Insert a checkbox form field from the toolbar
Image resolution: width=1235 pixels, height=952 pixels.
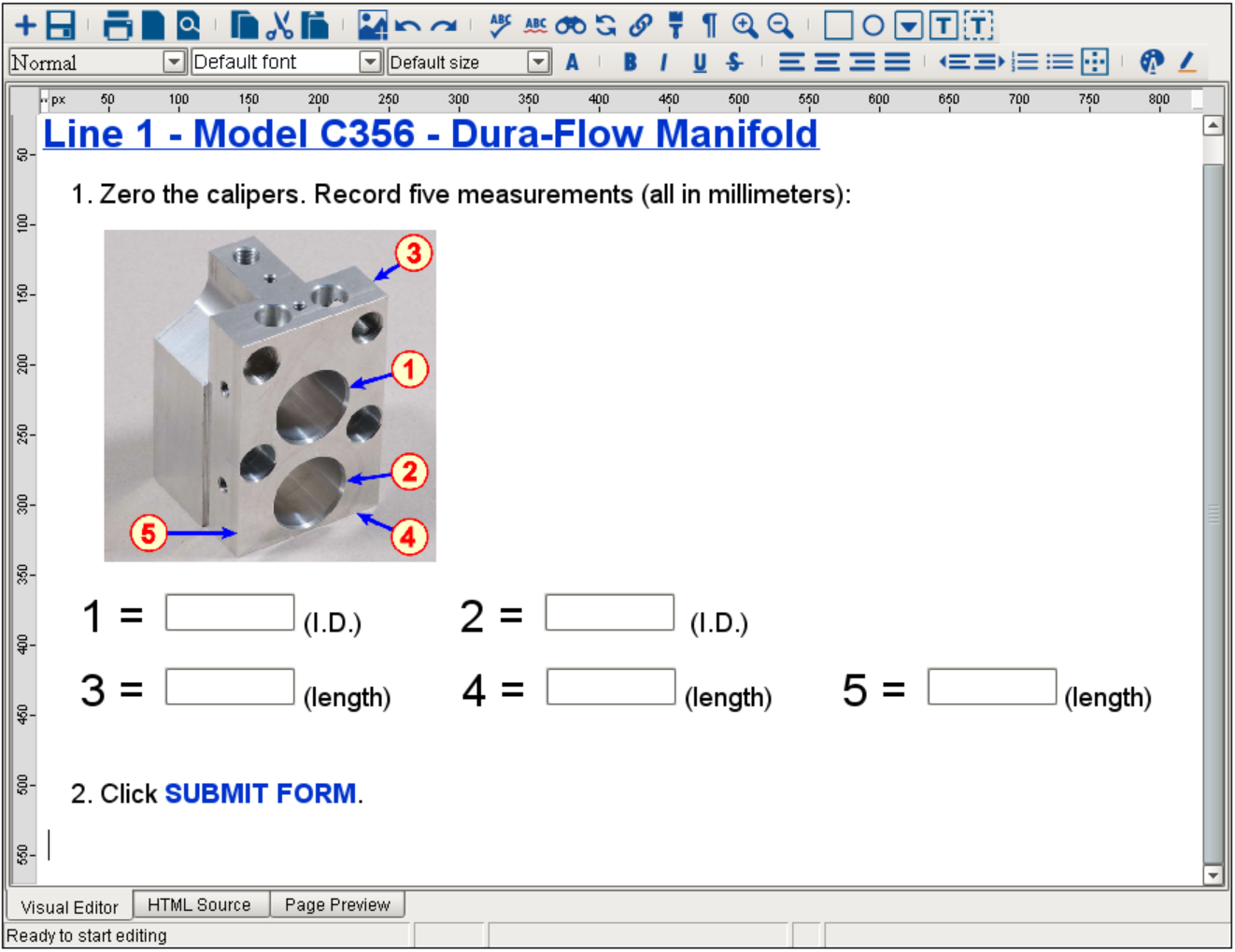coord(838,25)
